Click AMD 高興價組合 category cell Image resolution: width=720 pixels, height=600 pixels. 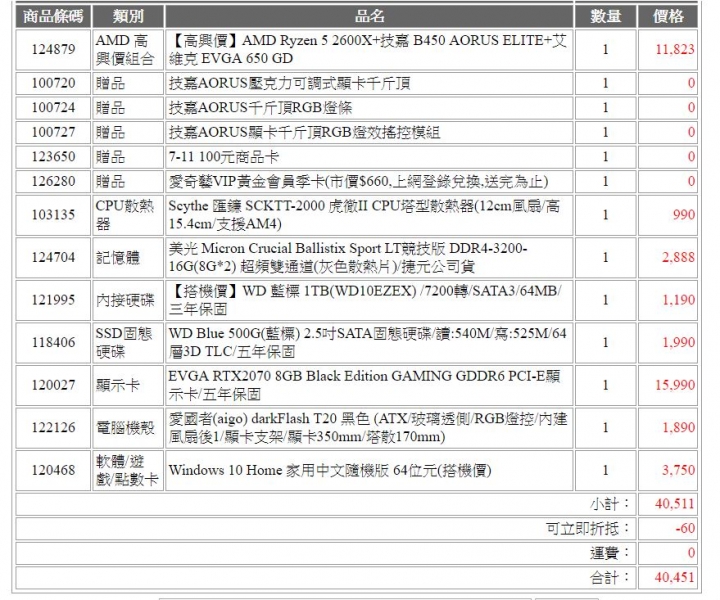[128, 50]
